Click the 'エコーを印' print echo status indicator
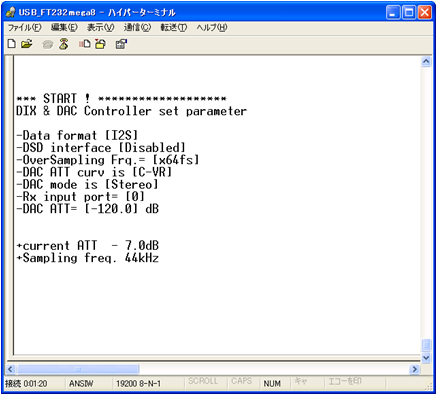437x395 pixels. pyautogui.click(x=345, y=381)
